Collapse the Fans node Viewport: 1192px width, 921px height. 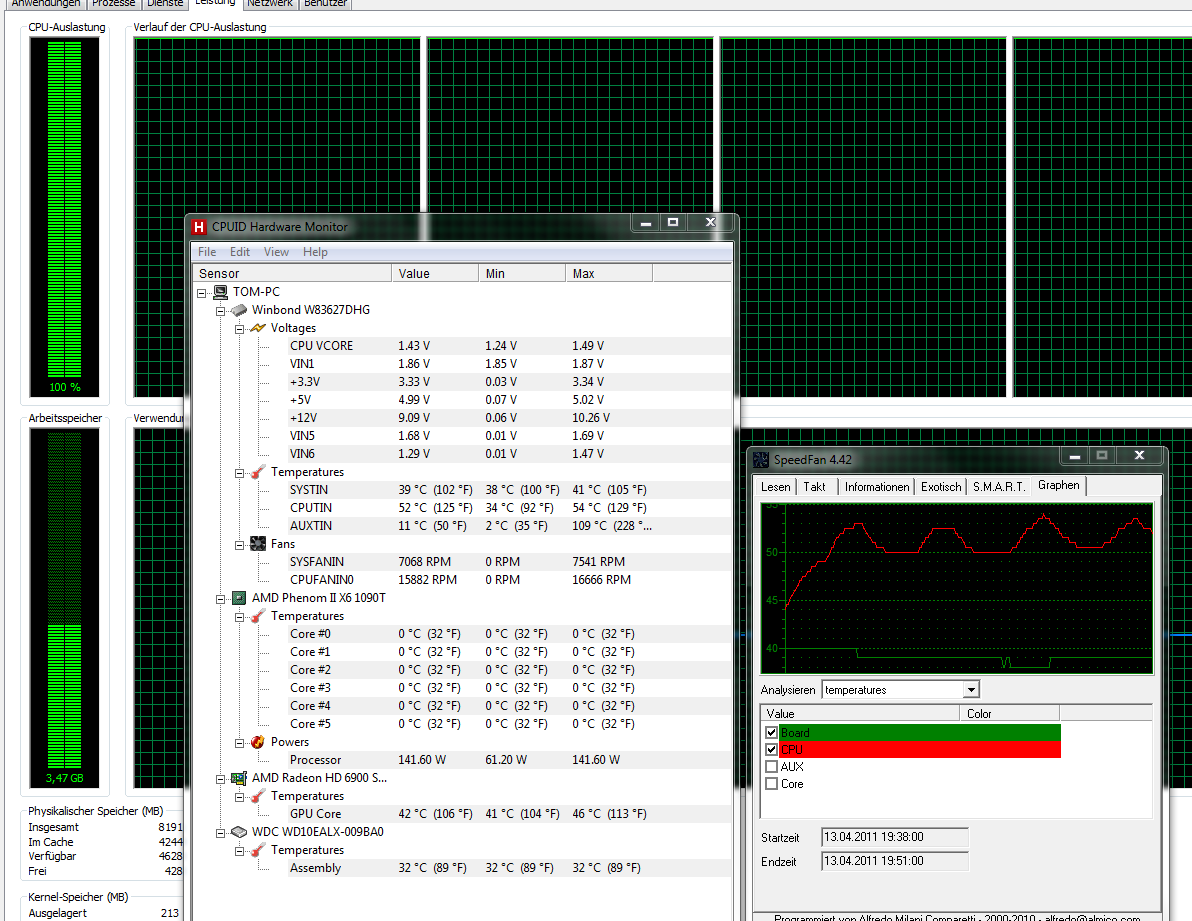point(239,545)
